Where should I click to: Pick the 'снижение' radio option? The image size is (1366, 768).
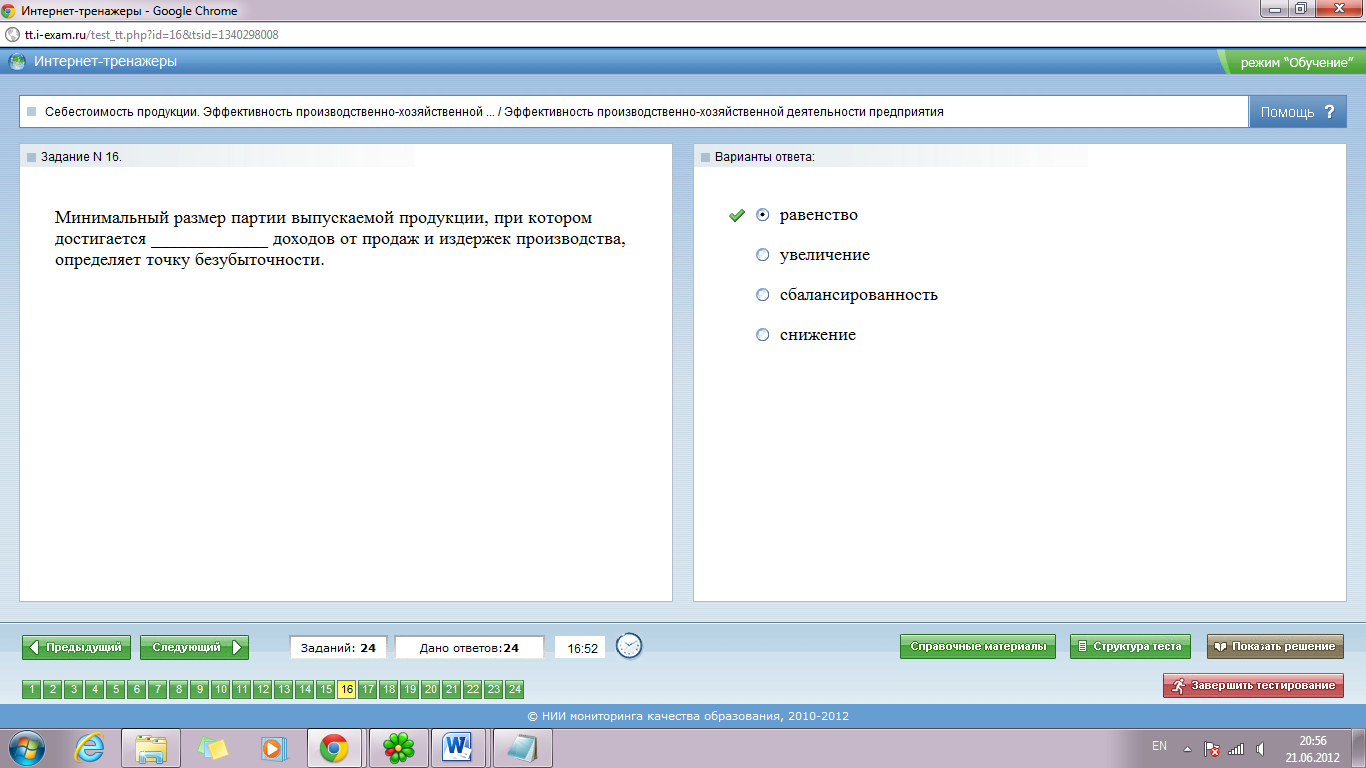763,335
